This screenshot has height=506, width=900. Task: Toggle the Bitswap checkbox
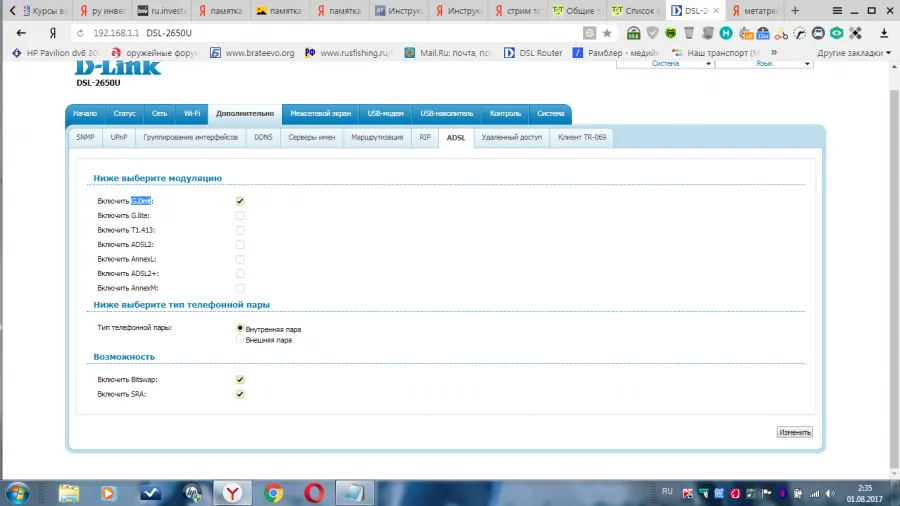click(240, 380)
